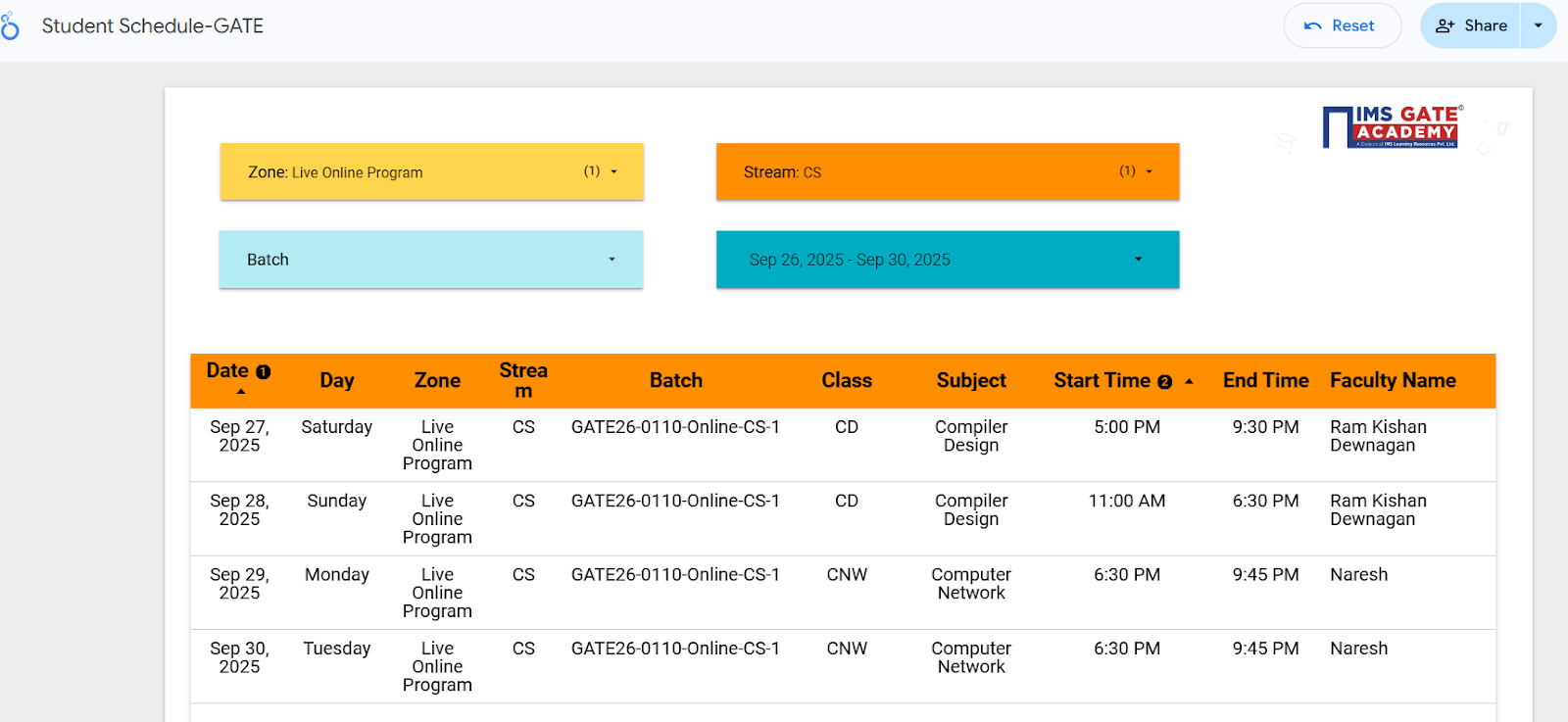1568x722 pixels.
Task: Expand the Stream filter dropdown
Action: tap(1150, 171)
